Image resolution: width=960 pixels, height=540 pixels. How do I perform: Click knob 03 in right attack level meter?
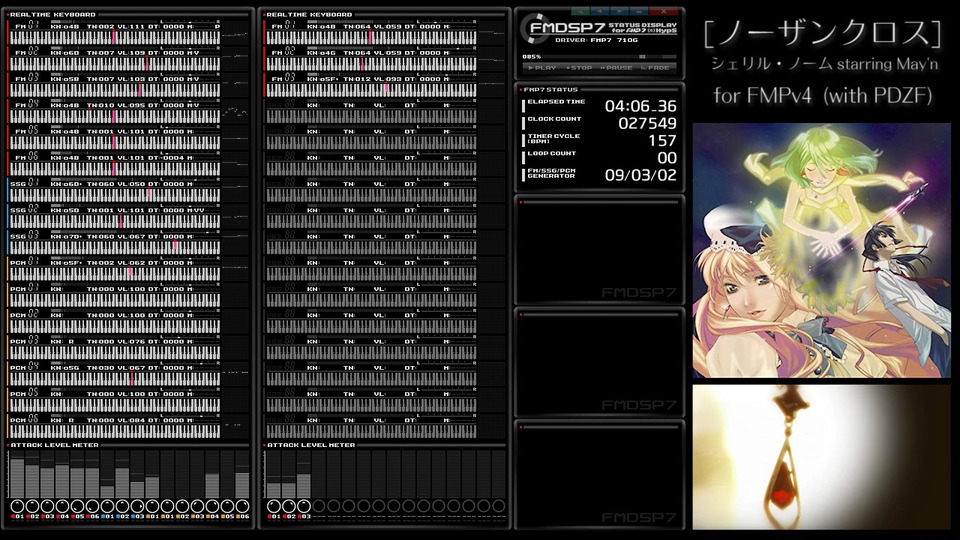point(304,506)
